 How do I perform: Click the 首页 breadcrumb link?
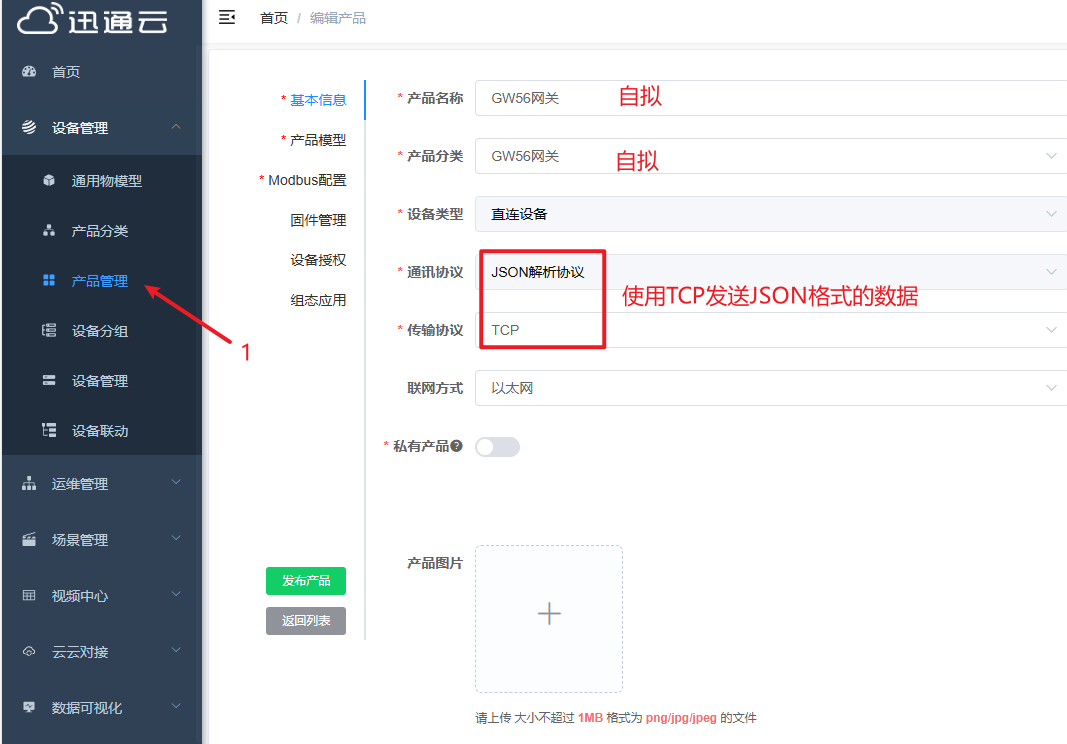click(x=274, y=18)
